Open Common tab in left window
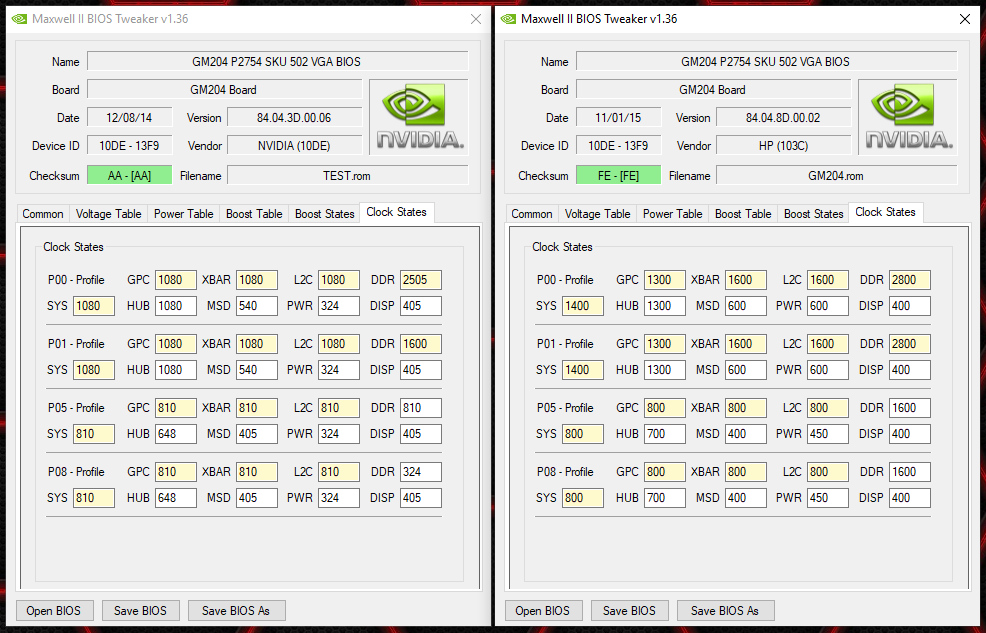986x633 pixels. point(43,214)
